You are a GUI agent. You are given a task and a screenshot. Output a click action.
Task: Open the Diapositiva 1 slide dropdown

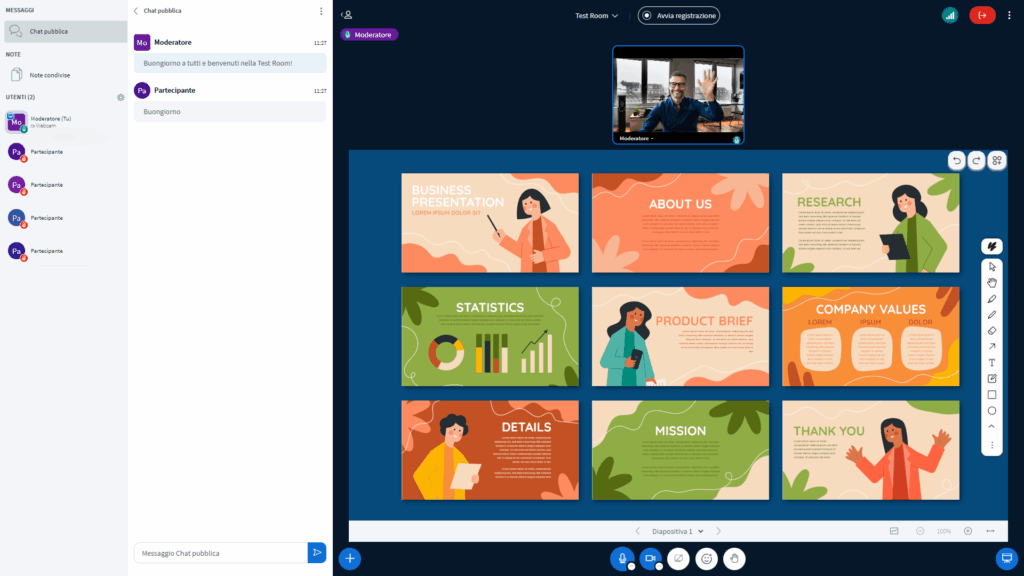678,531
